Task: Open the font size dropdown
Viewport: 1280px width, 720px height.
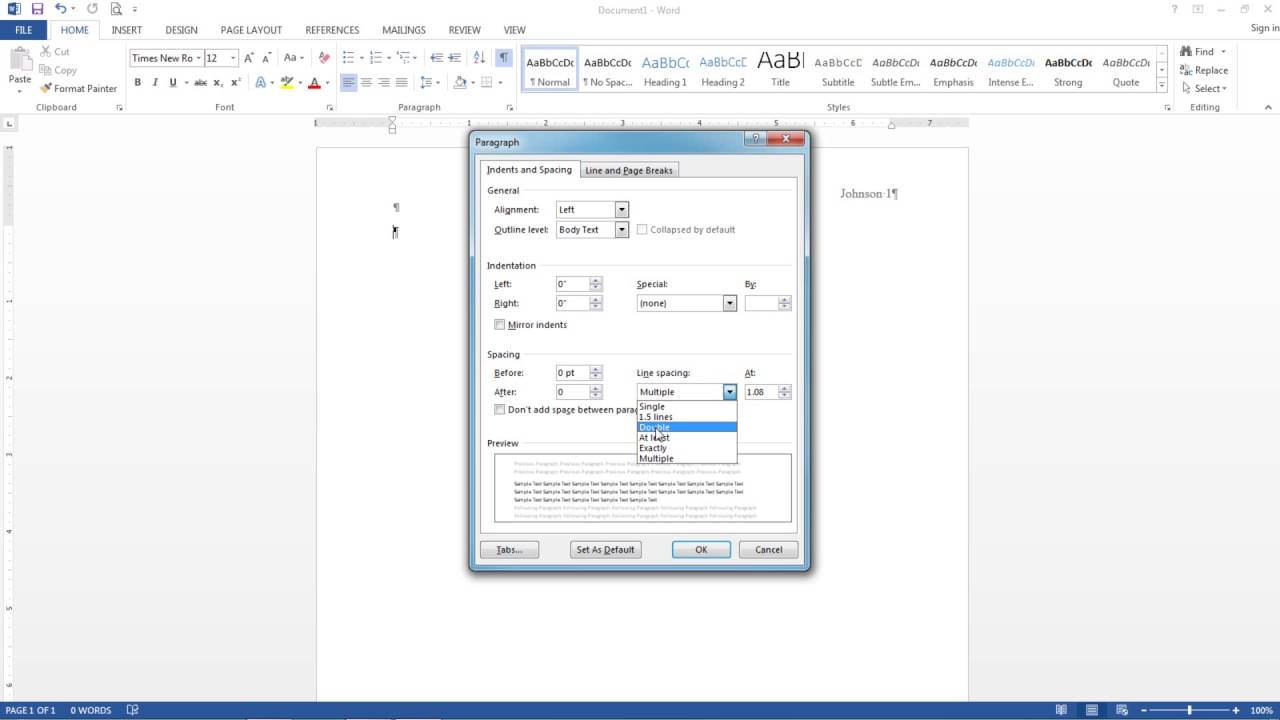Action: click(x=234, y=58)
